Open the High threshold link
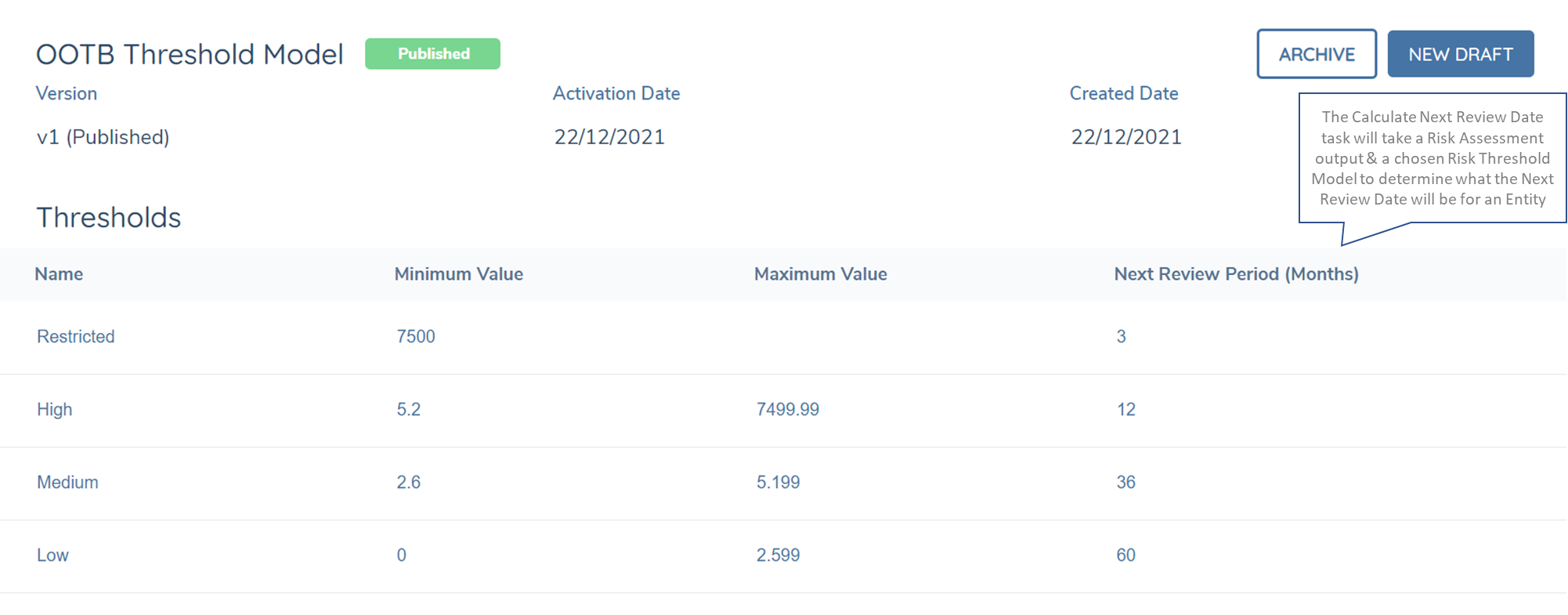 (55, 409)
